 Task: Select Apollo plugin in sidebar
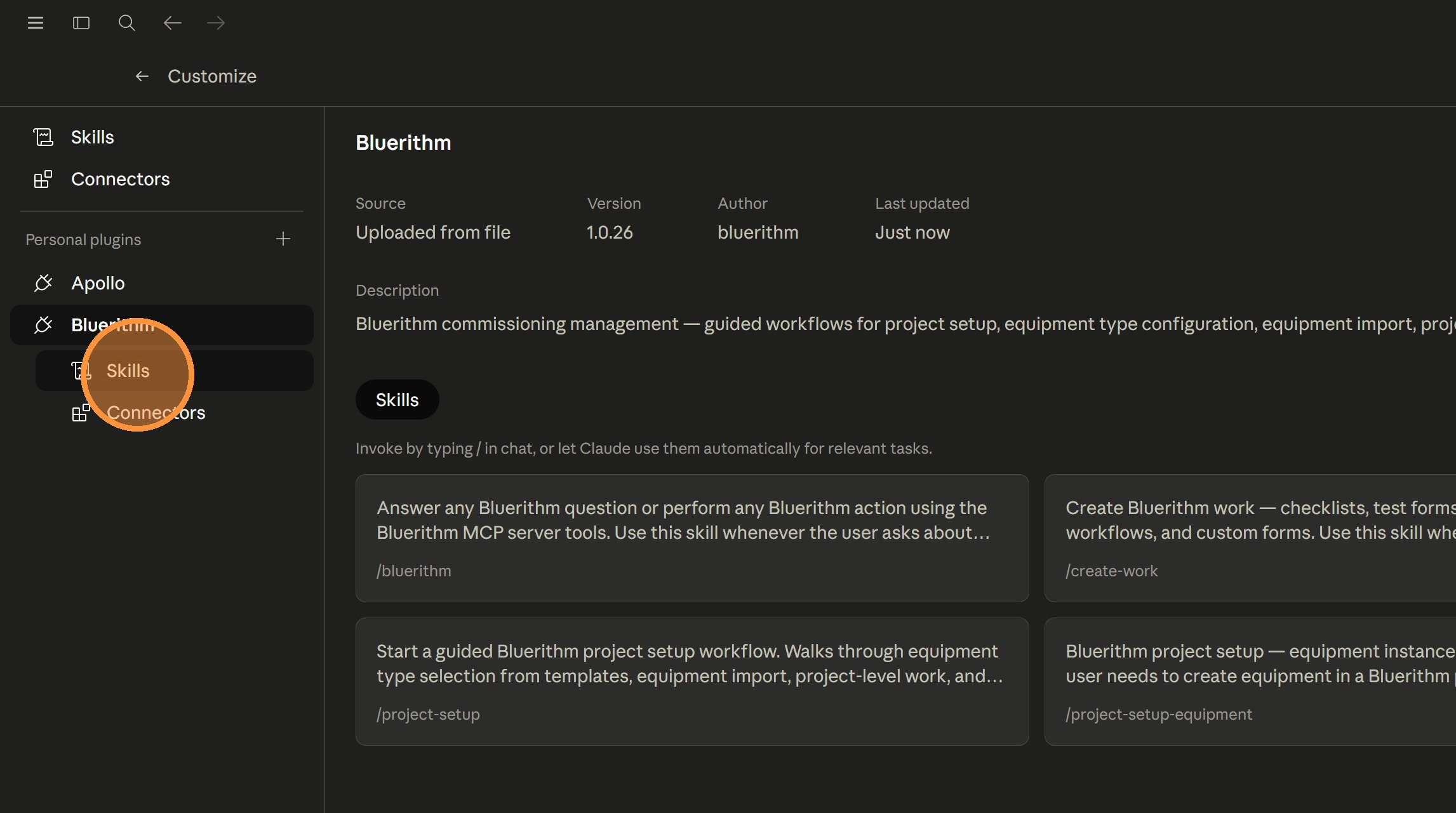pyautogui.click(x=98, y=283)
